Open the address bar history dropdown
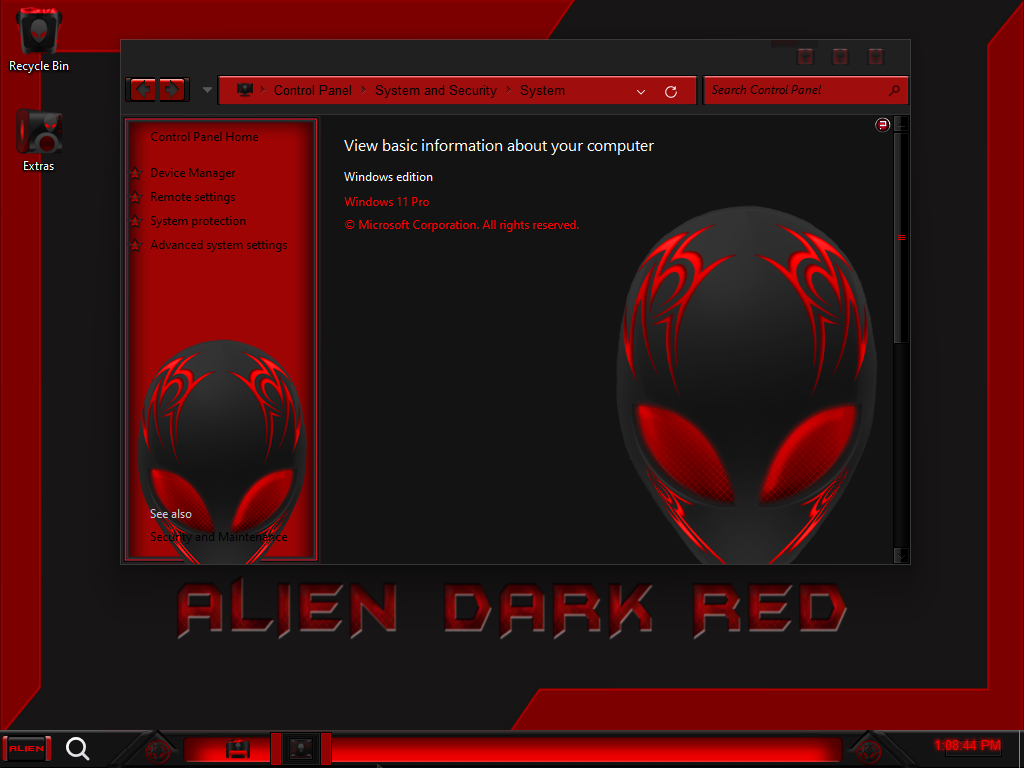Image resolution: width=1024 pixels, height=768 pixels. tap(641, 91)
